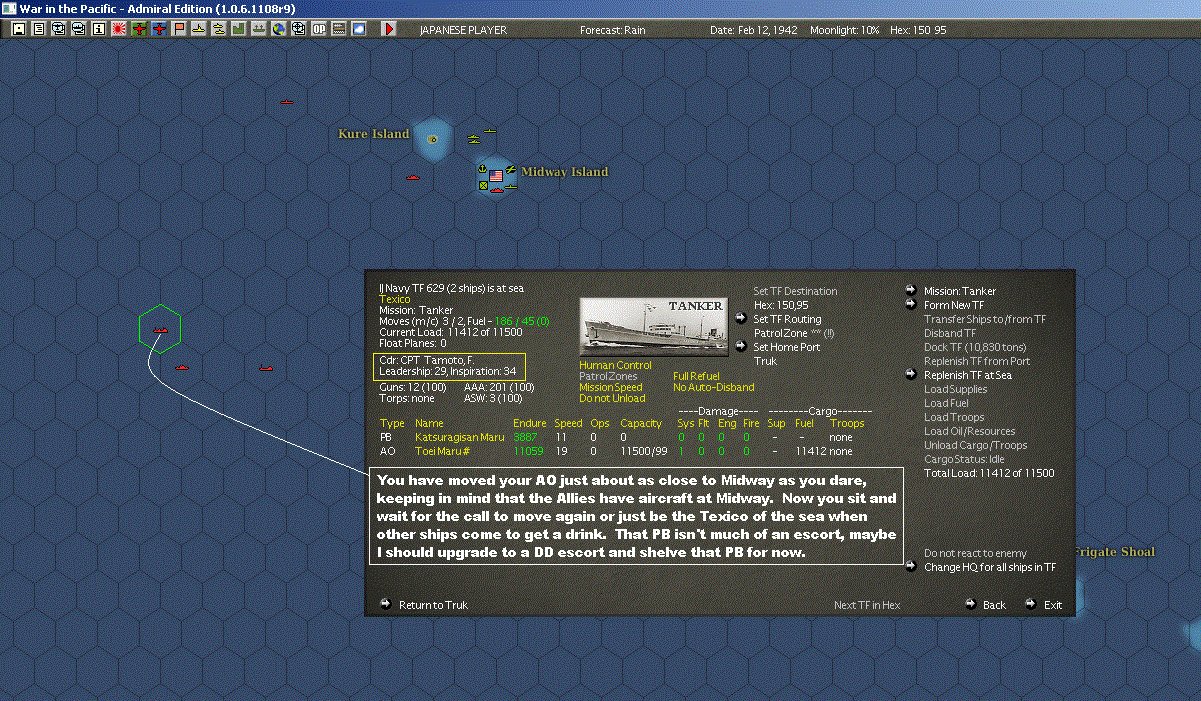Select the TF ship in green hexagon
This screenshot has height=701, width=1201.
click(x=158, y=329)
